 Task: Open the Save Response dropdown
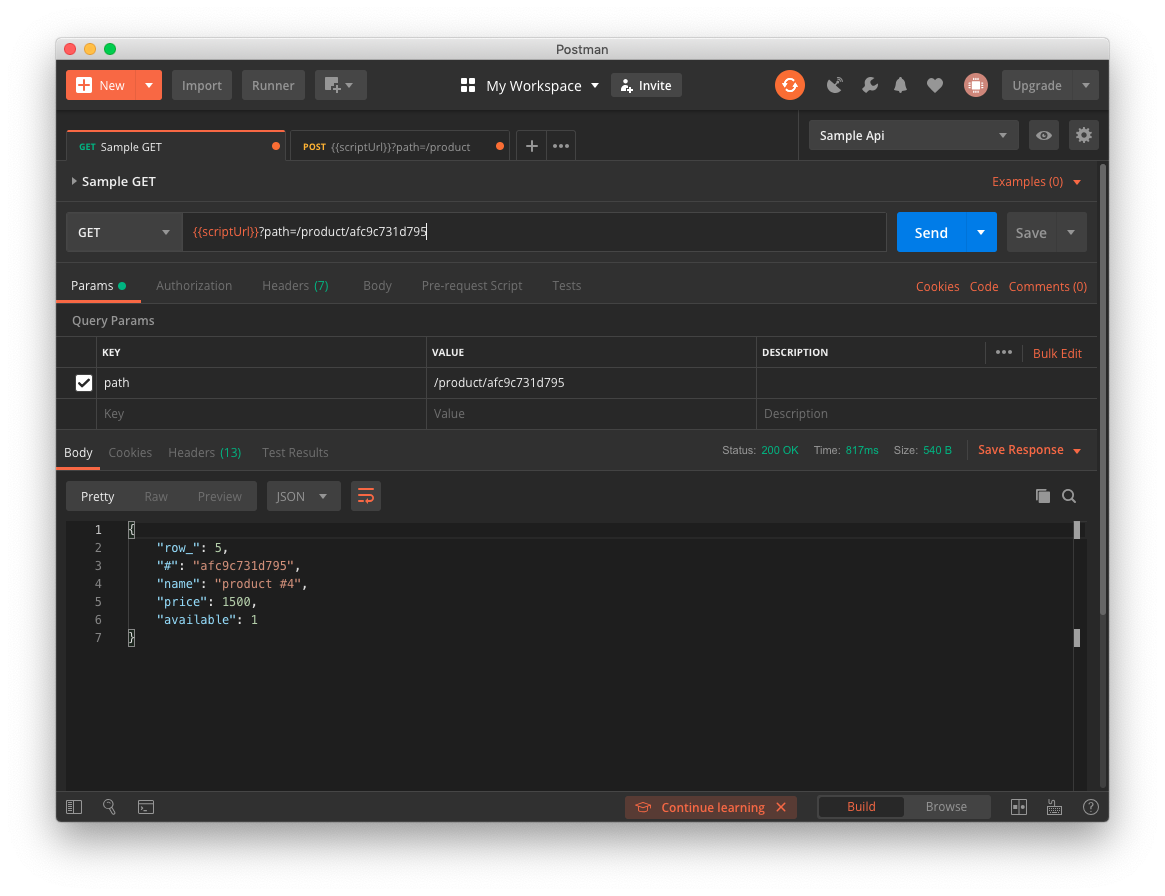[1029, 450]
